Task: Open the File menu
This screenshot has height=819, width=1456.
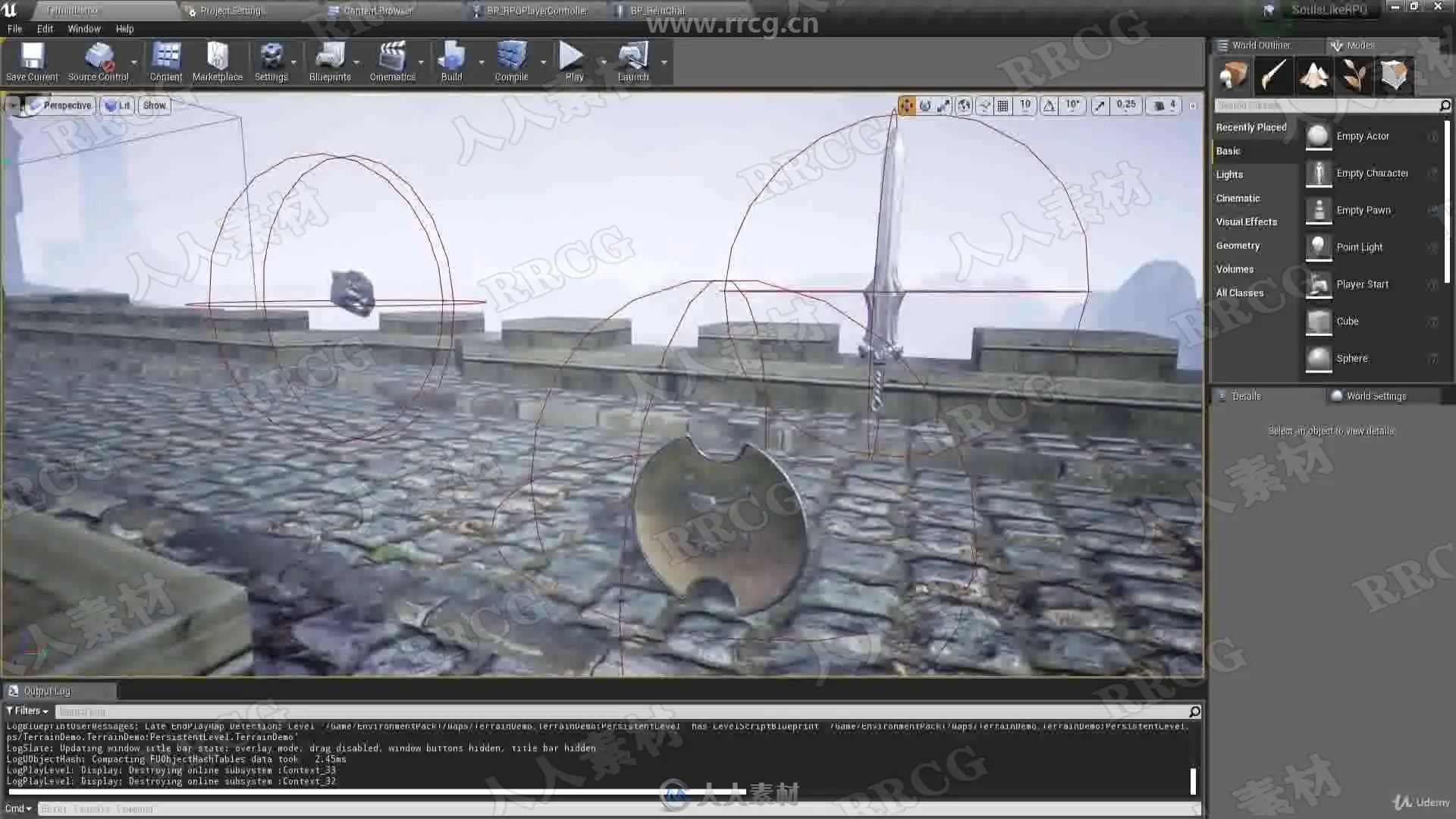Action: (14, 29)
